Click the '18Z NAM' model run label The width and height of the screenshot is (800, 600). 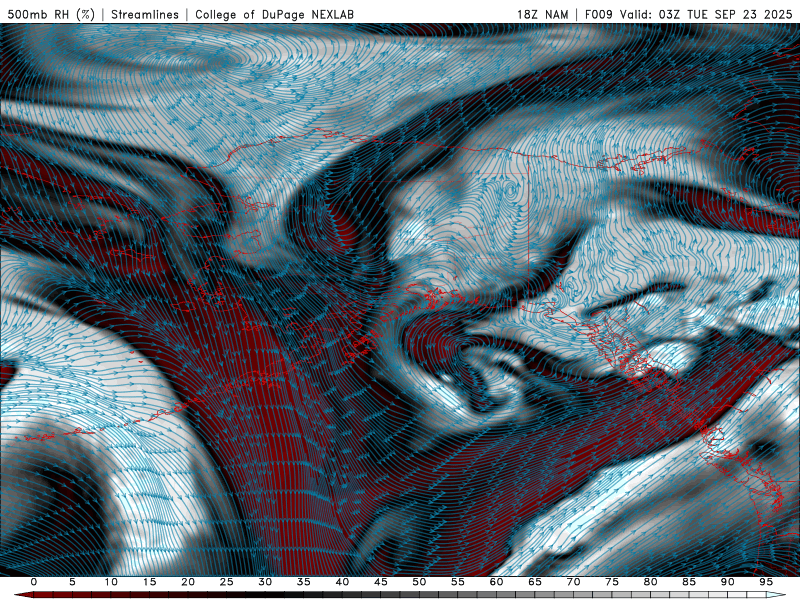(542, 14)
